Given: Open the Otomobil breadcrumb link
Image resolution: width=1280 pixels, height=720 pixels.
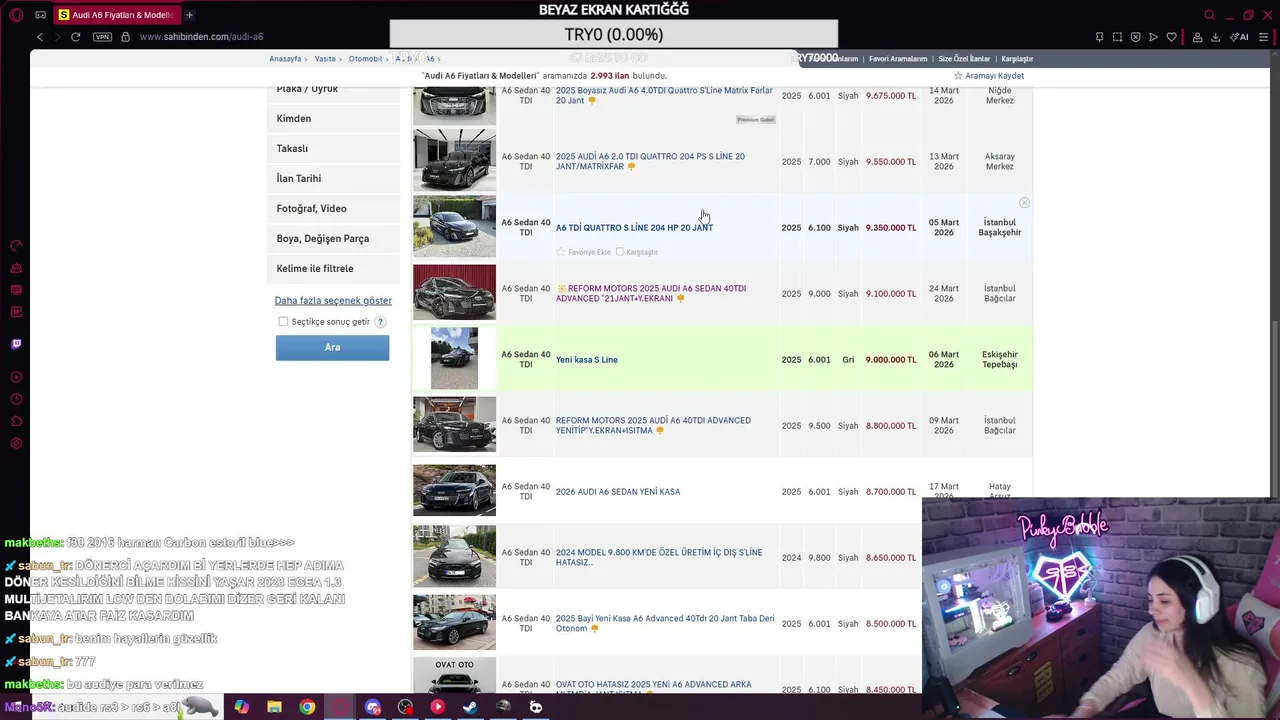Looking at the screenshot, I should [x=365, y=59].
